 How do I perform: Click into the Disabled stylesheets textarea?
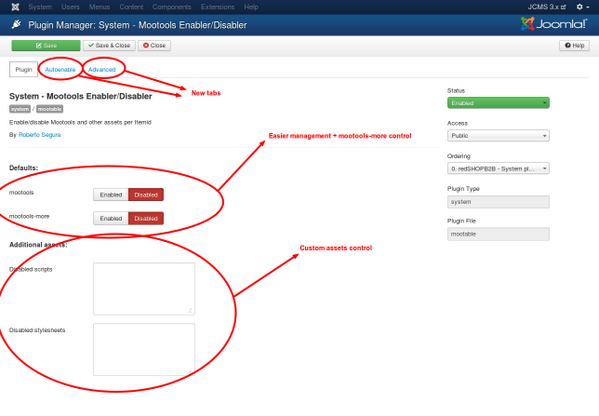(144, 350)
